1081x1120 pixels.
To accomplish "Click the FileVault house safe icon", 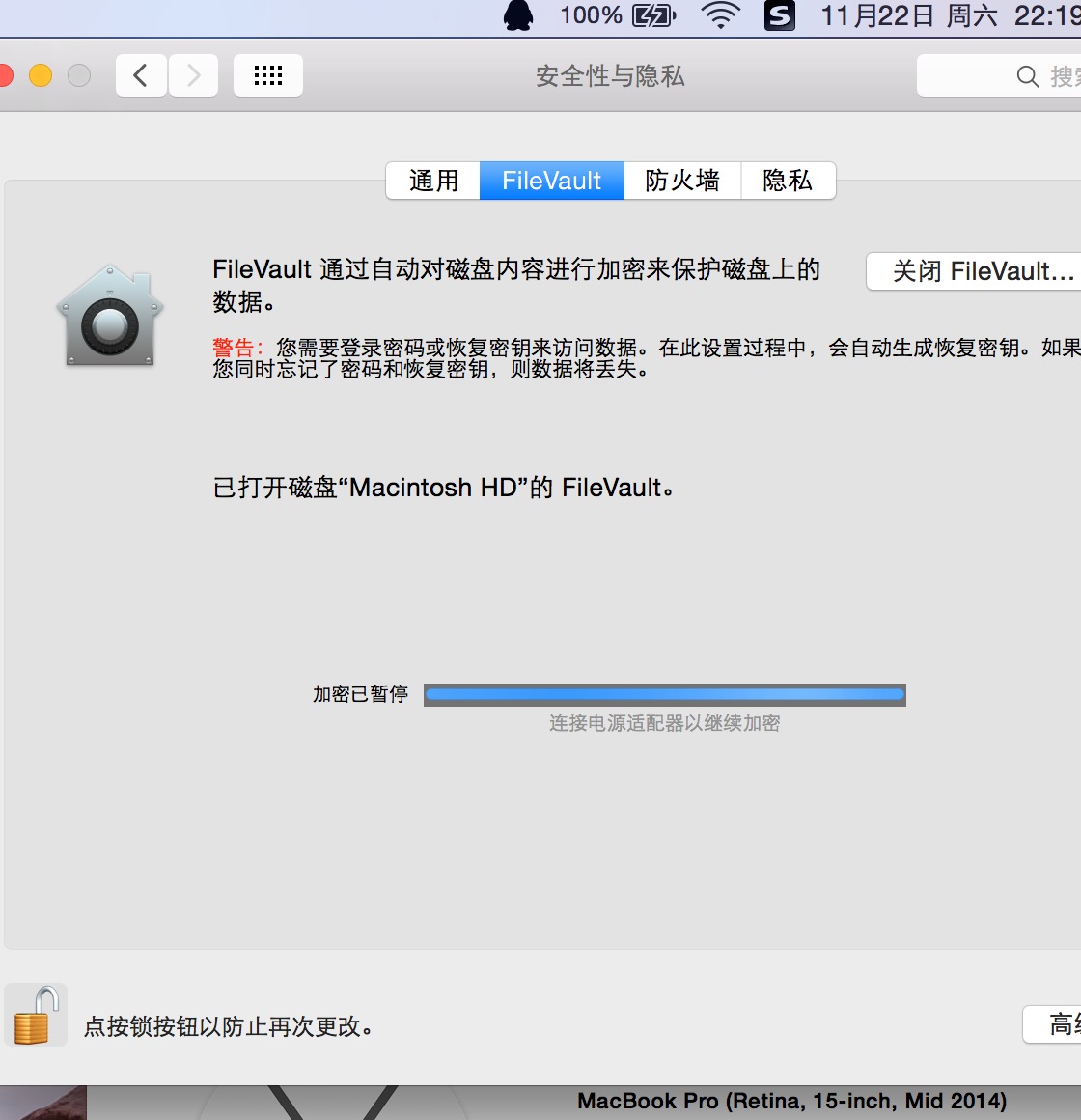I will [x=110, y=315].
